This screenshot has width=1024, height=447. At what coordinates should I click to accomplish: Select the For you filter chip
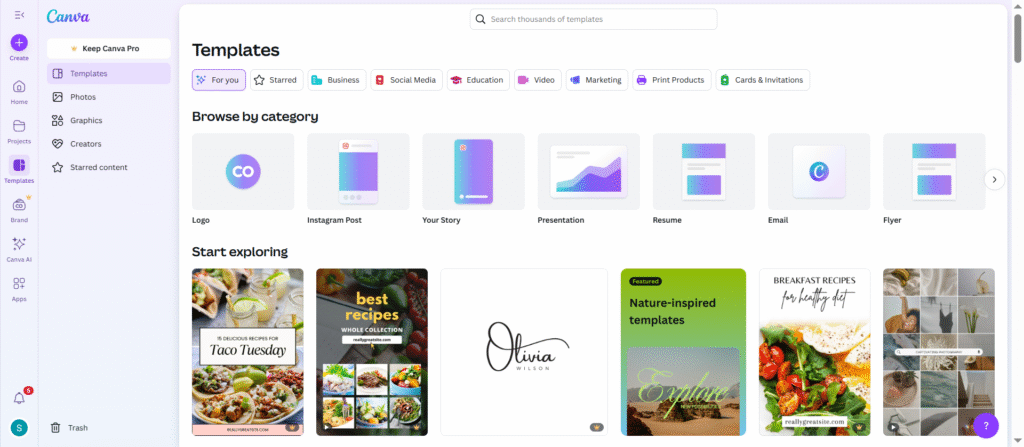click(x=219, y=80)
